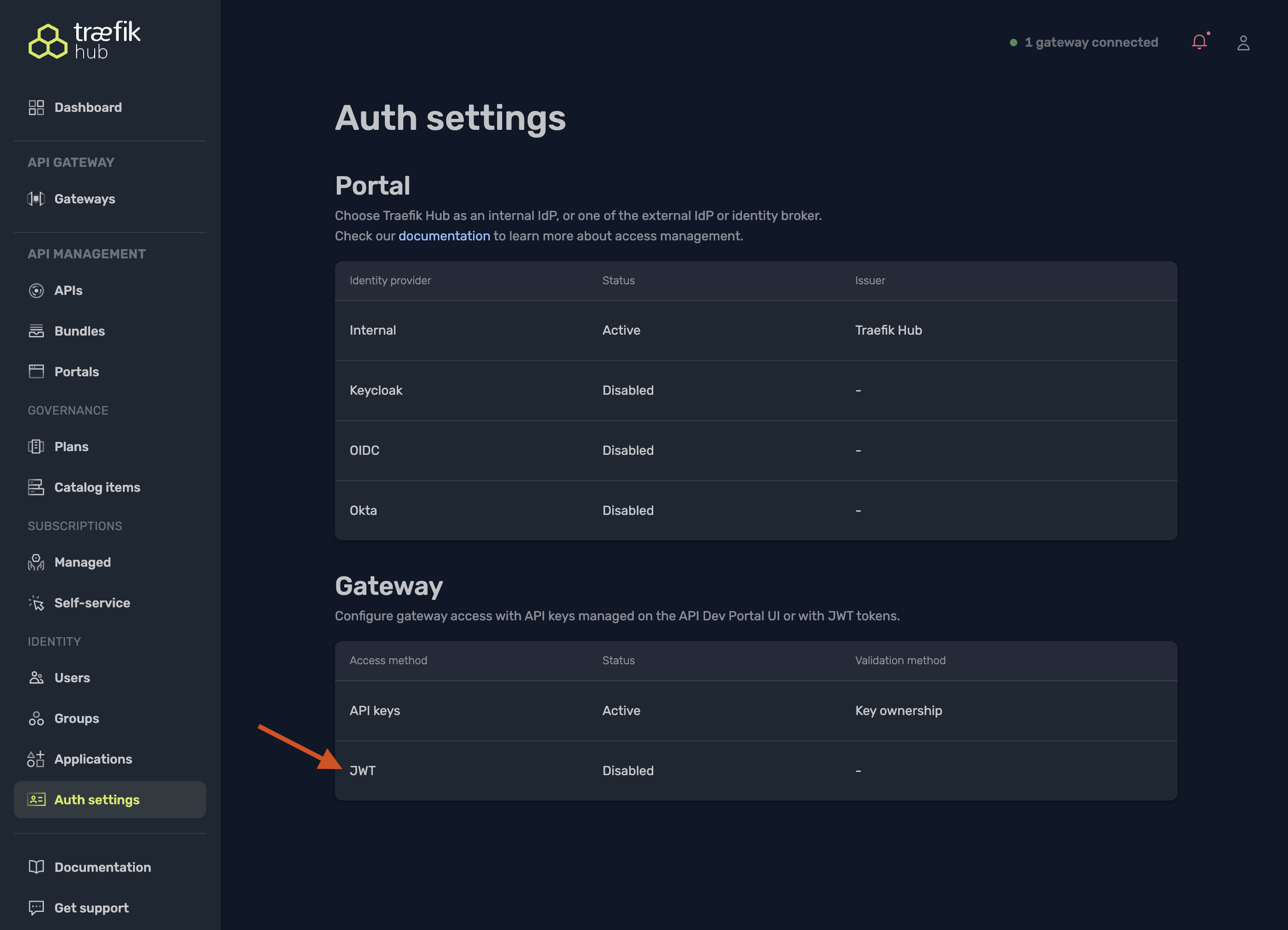Open Catalog items page
This screenshot has height=930, width=1288.
(97, 487)
